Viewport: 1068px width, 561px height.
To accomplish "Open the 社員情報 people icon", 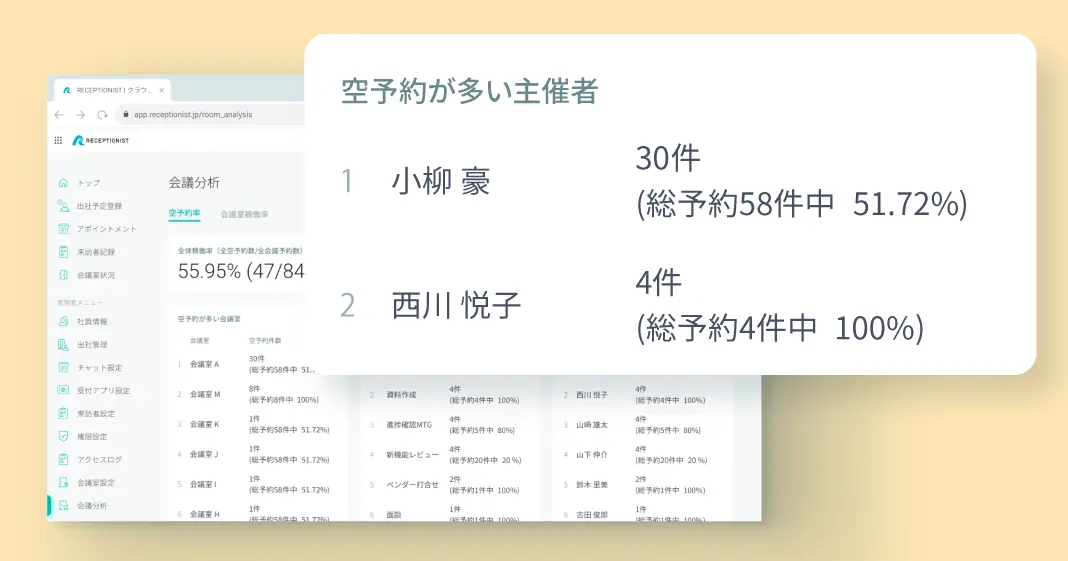I will [63, 321].
